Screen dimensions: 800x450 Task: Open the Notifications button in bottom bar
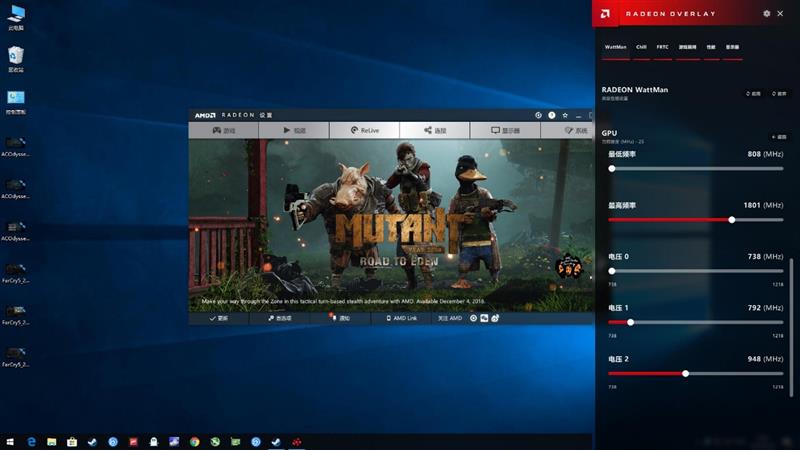(x=340, y=318)
